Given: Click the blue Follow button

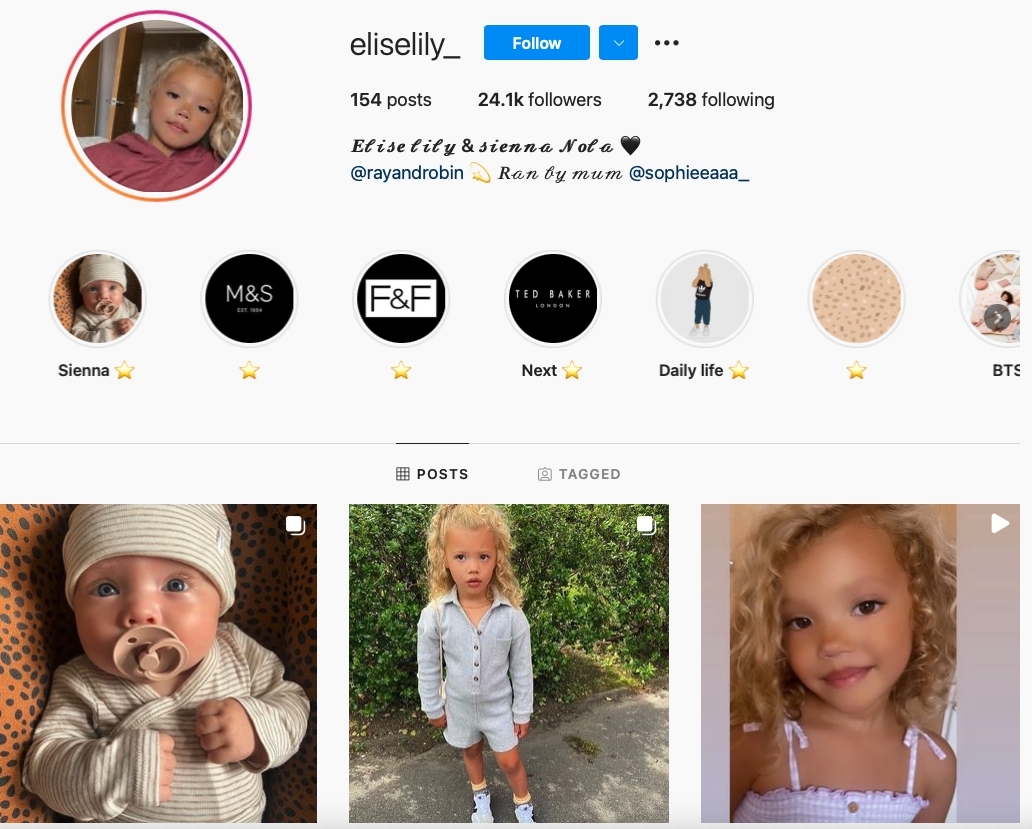Looking at the screenshot, I should 536,43.
